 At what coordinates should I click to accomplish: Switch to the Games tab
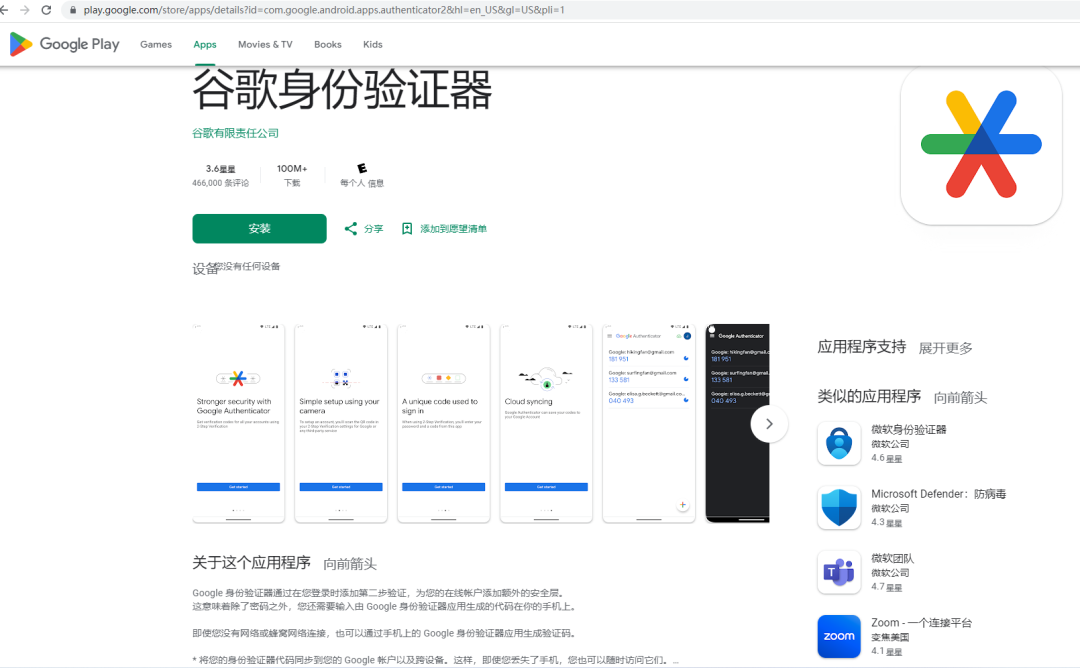155,44
